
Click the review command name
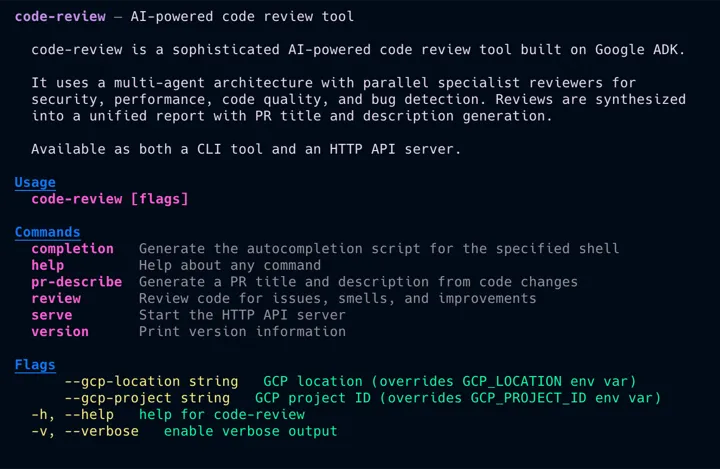click(56, 298)
